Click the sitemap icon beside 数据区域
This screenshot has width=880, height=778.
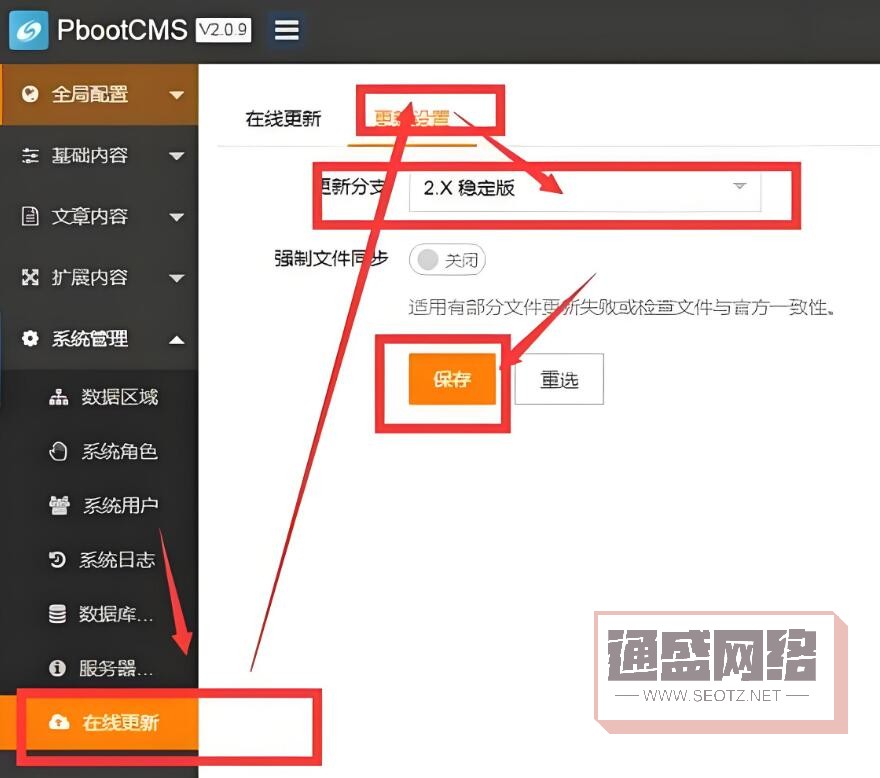click(57, 397)
